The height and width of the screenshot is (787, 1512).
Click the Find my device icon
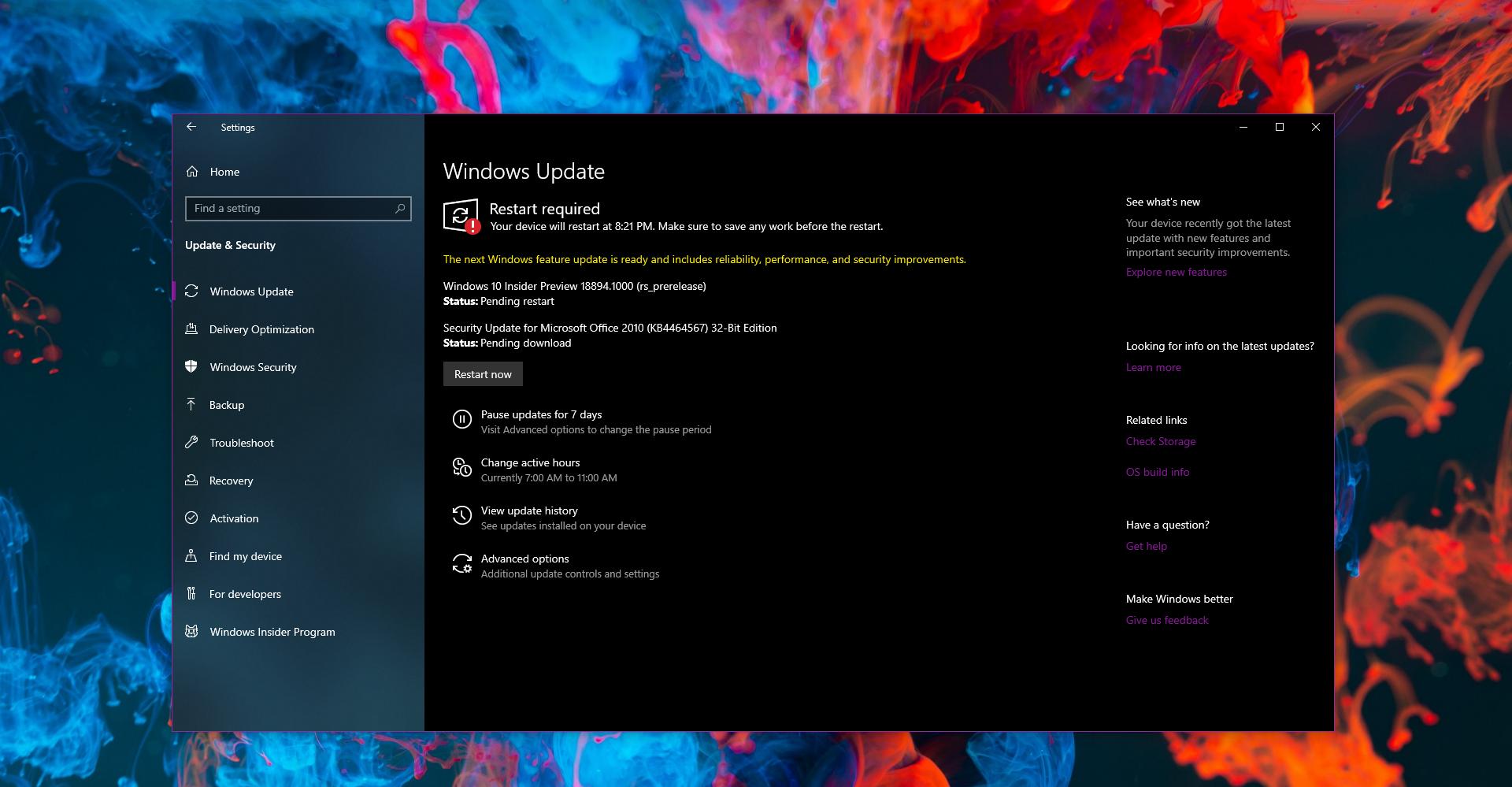[x=191, y=556]
